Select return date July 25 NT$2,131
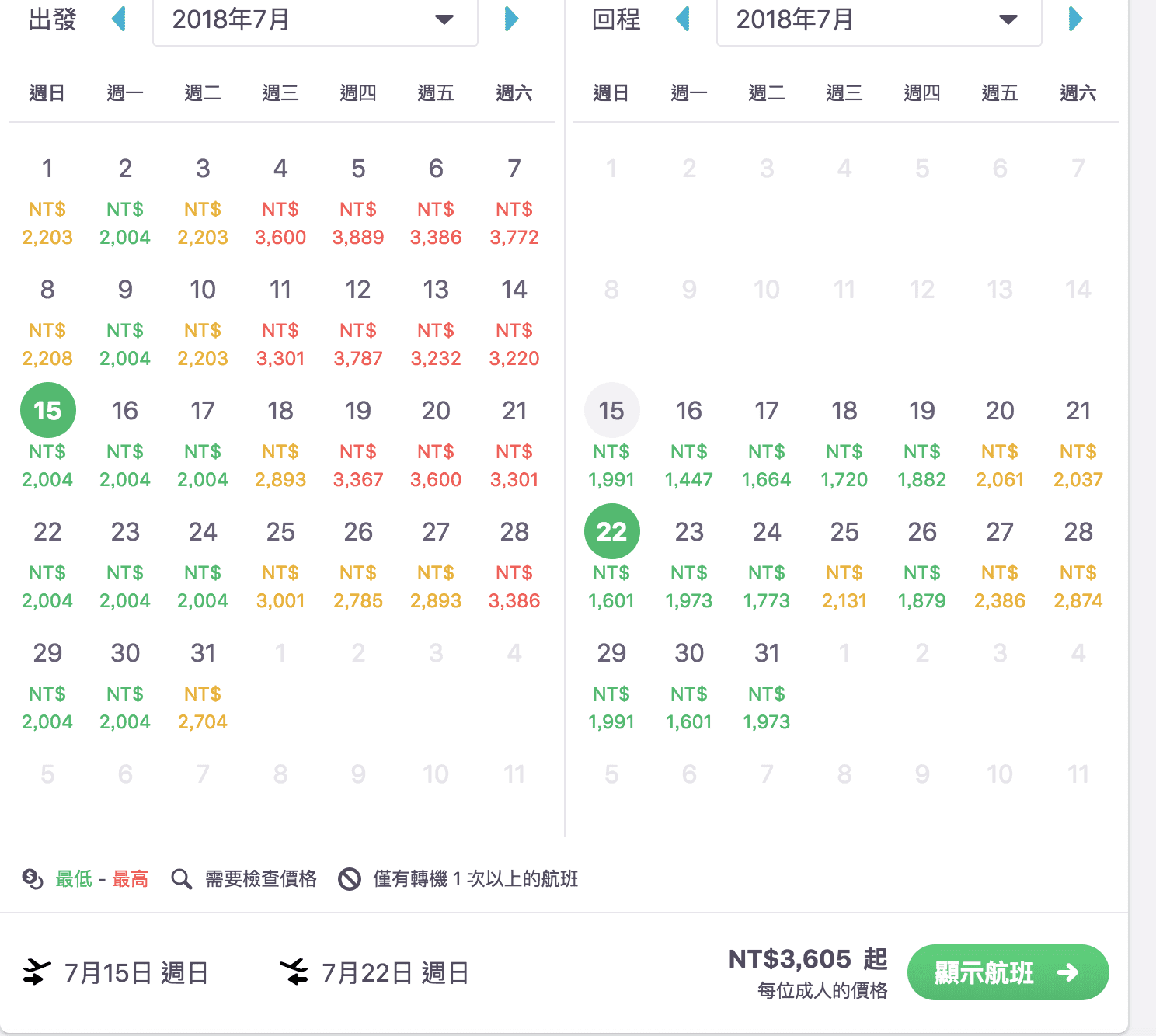The width and height of the screenshot is (1156, 1036). (844, 565)
